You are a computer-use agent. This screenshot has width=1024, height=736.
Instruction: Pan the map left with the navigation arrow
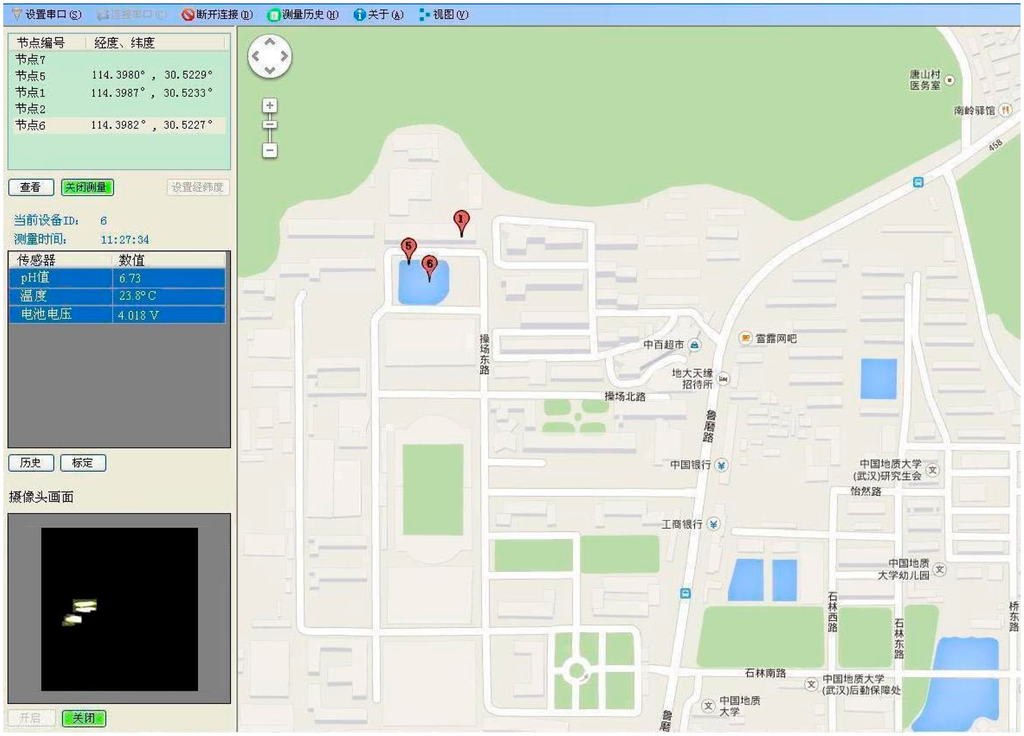pos(256,56)
